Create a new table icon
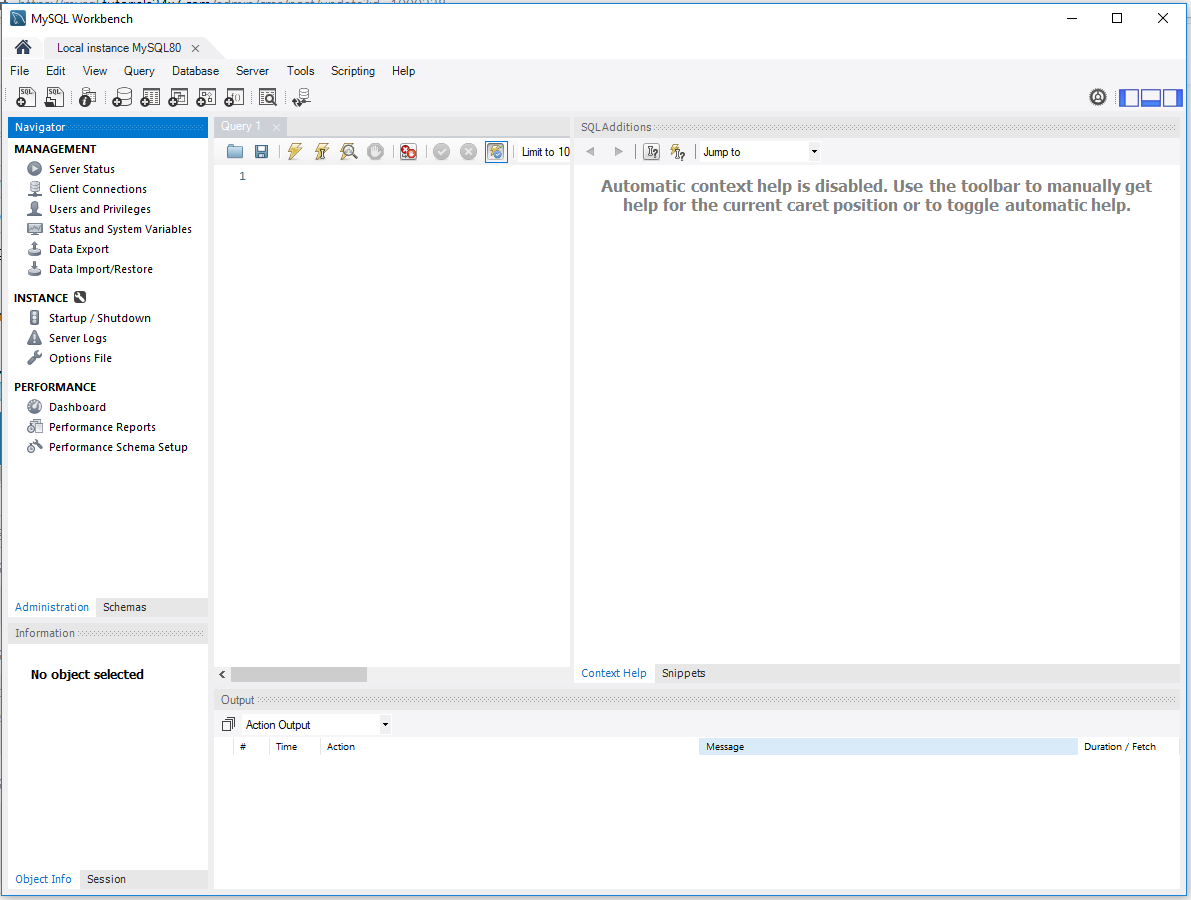 tap(150, 97)
